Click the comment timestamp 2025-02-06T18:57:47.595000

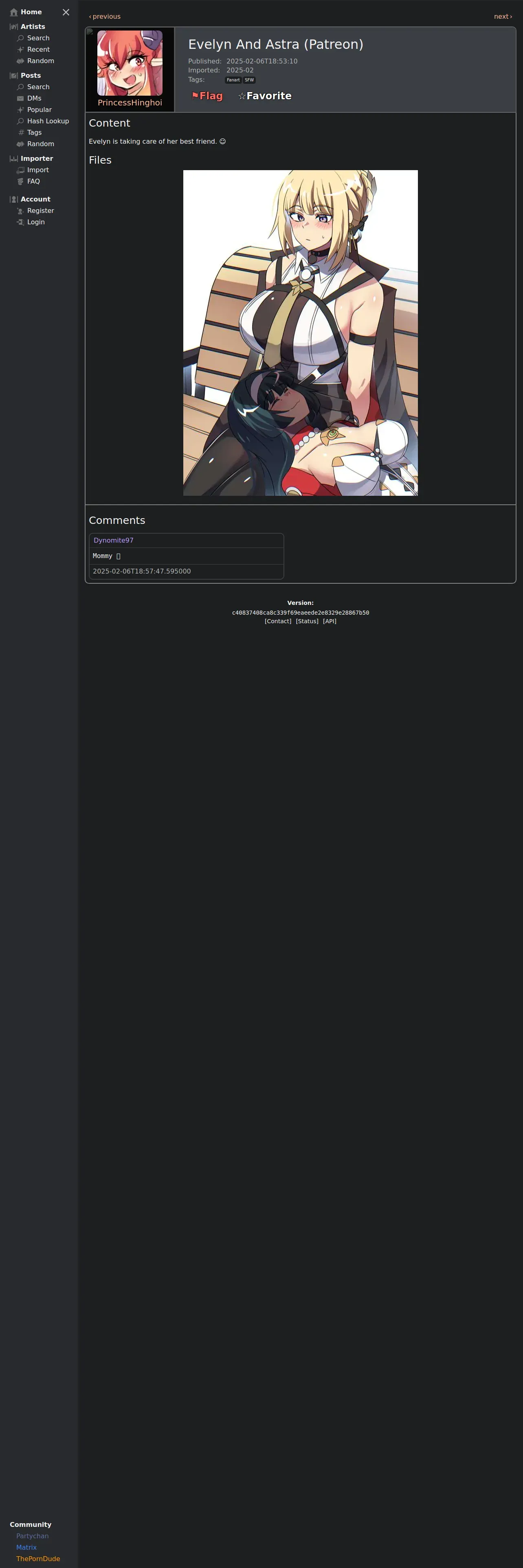(x=142, y=572)
